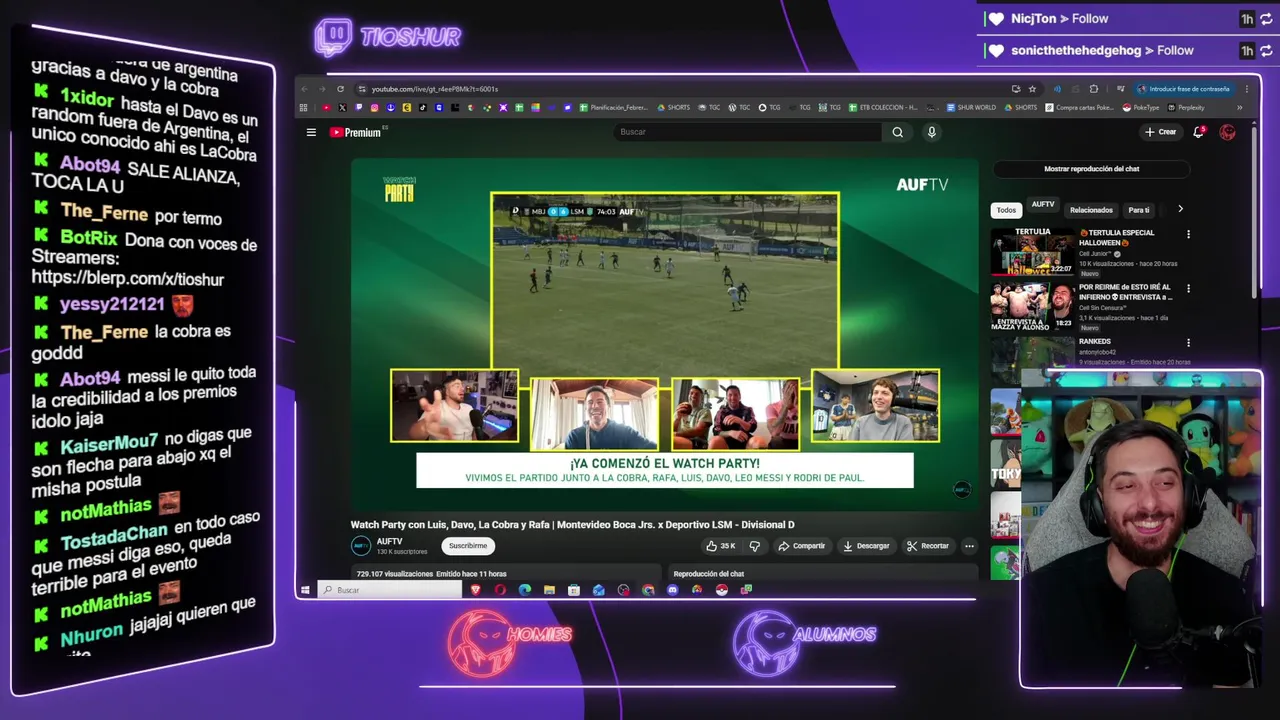Screen dimensions: 1280x720
Task: Open Microsoft Edge from the taskbar
Action: (x=525, y=590)
